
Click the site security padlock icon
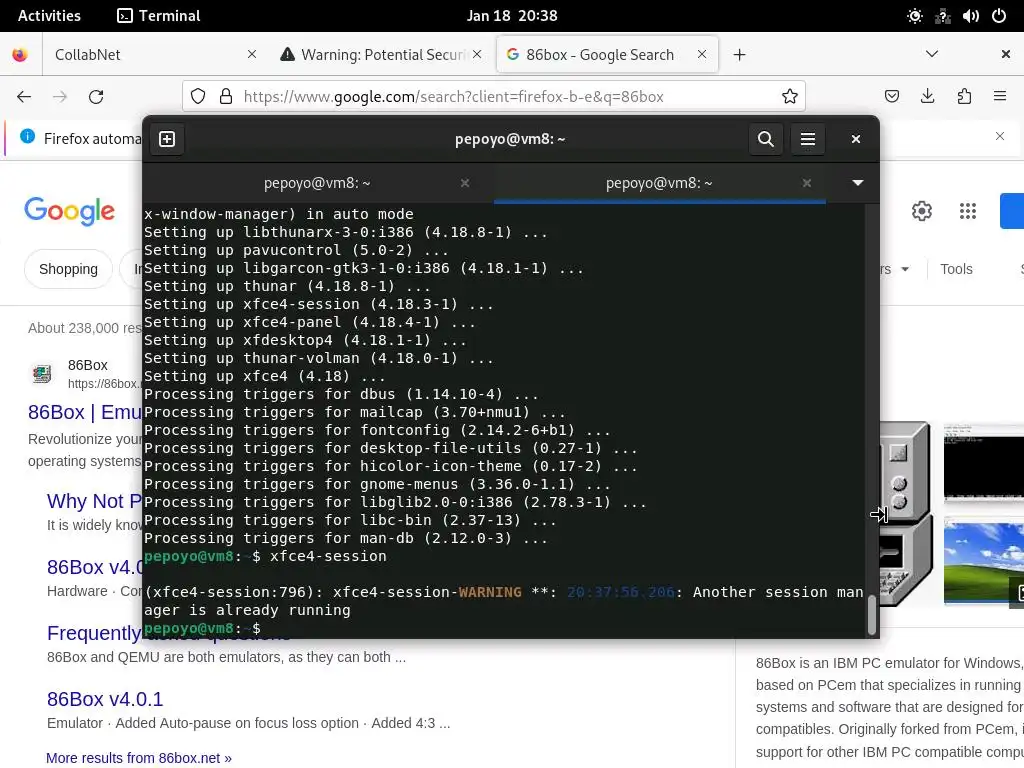pos(226,97)
